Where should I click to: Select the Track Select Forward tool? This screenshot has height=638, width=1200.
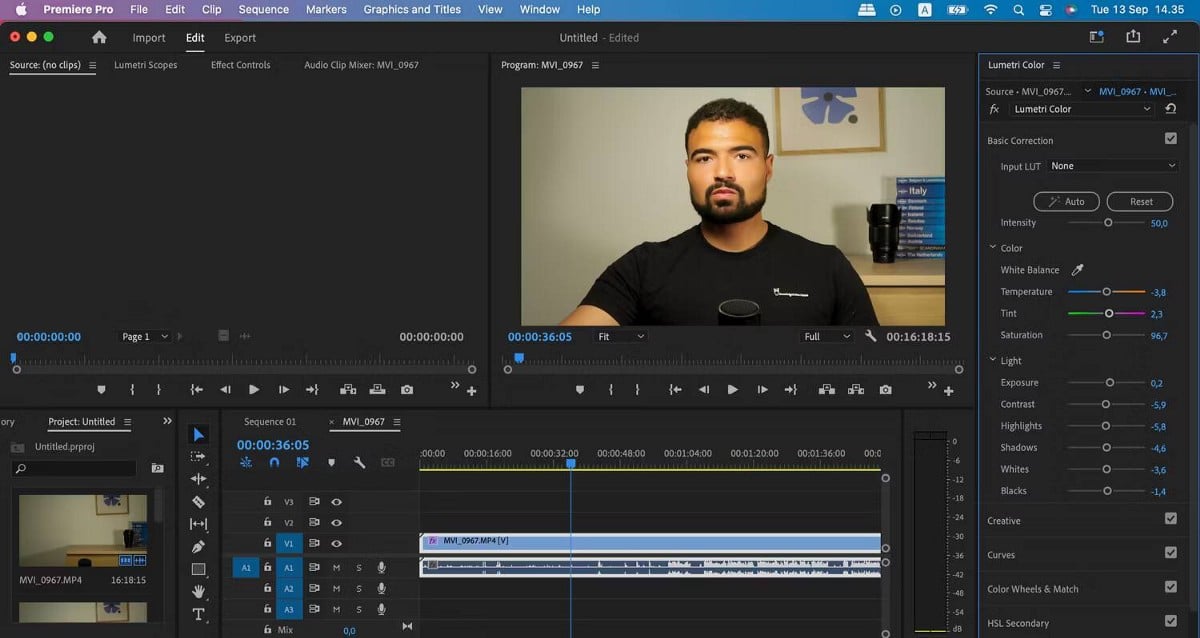click(199, 455)
